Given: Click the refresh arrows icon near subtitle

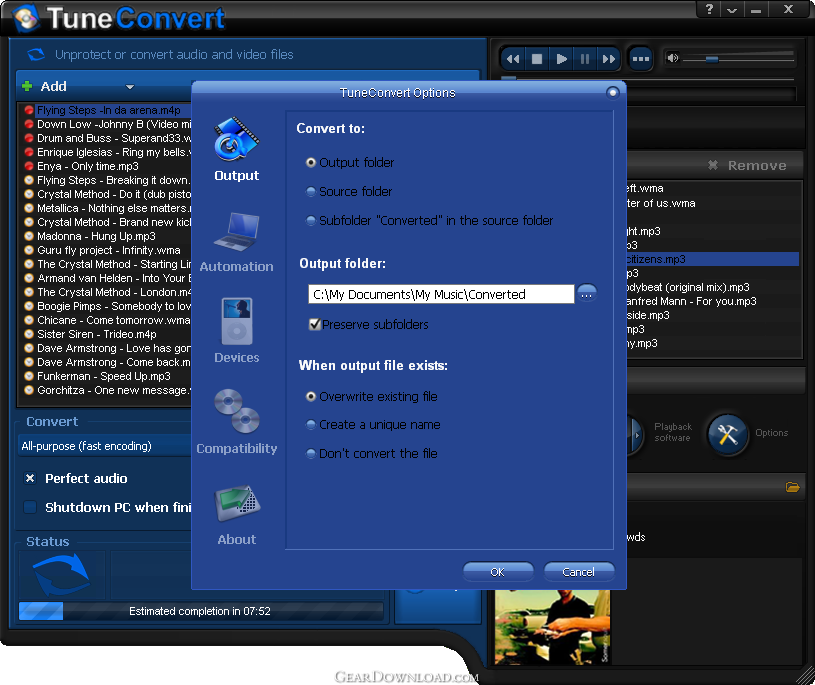Looking at the screenshot, I should pos(36,54).
